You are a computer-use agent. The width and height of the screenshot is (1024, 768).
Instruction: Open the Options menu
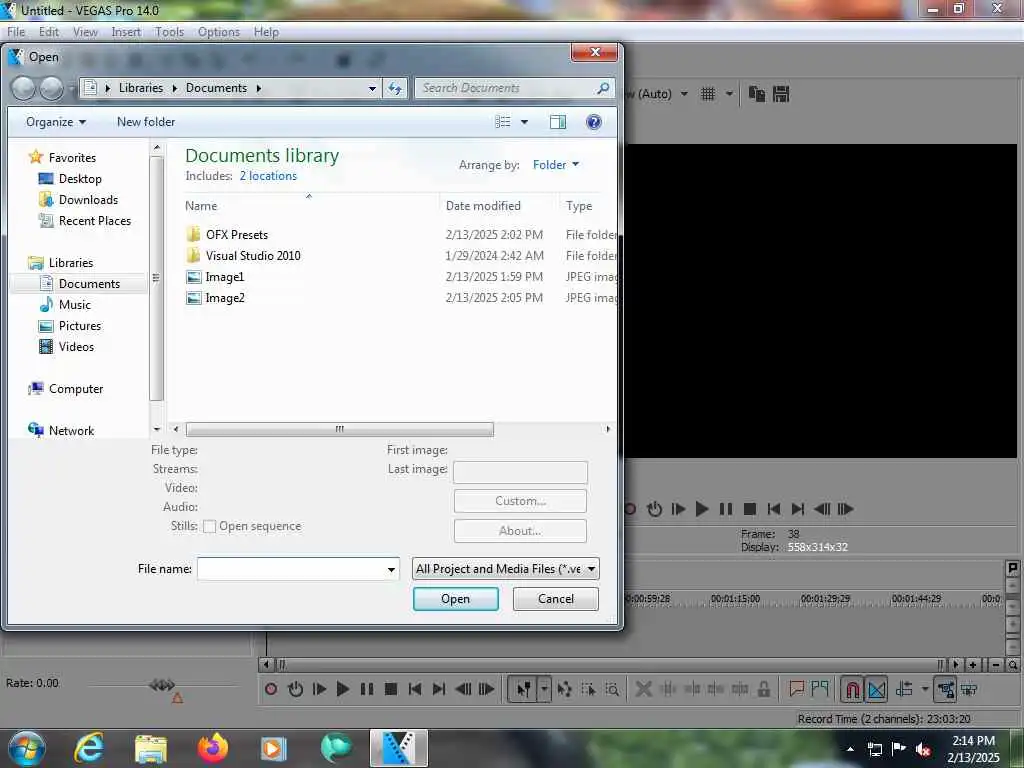(x=219, y=32)
